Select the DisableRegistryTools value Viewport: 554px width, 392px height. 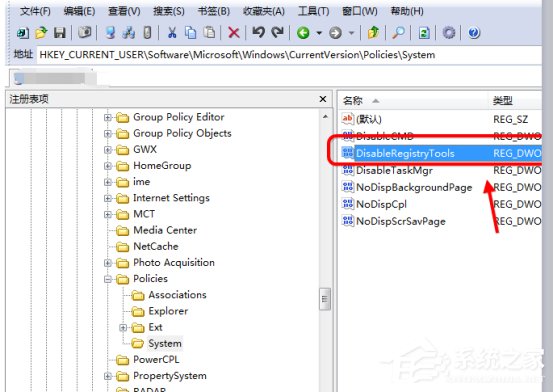[x=405, y=153]
